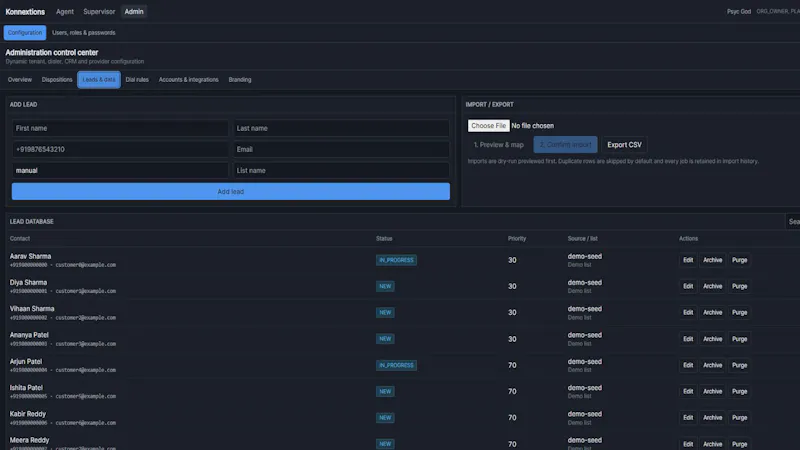Archive the Vihaan Sharma lead
The image size is (800, 450).
712,312
